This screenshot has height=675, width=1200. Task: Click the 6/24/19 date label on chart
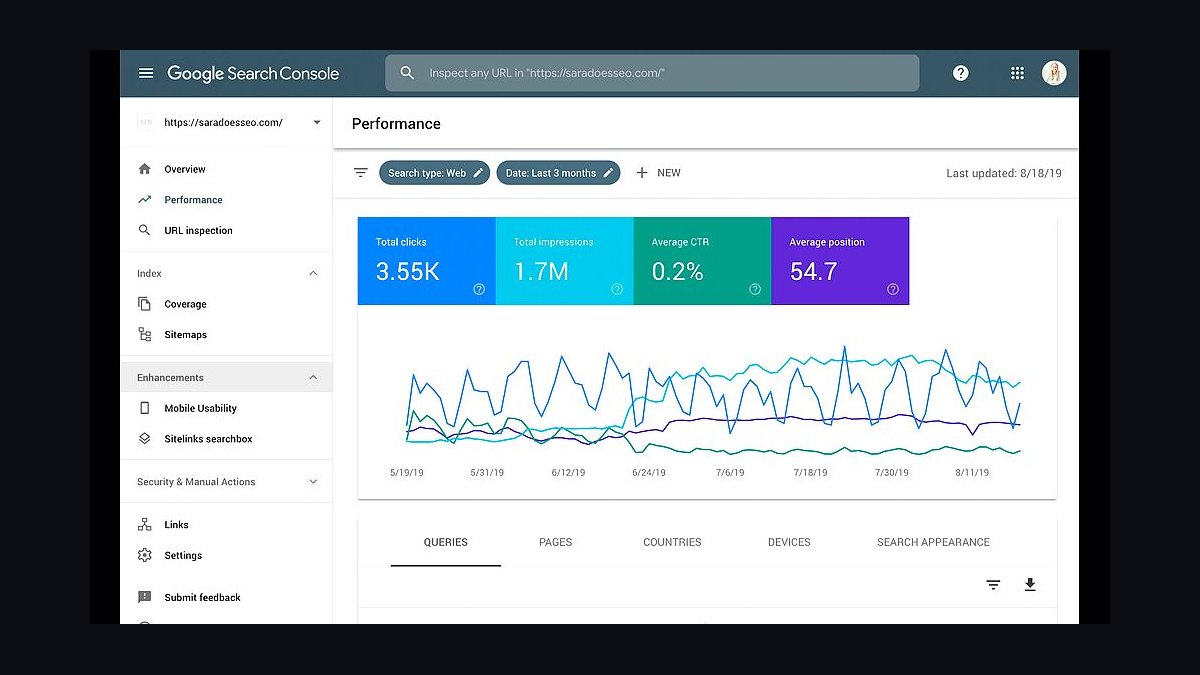649,473
